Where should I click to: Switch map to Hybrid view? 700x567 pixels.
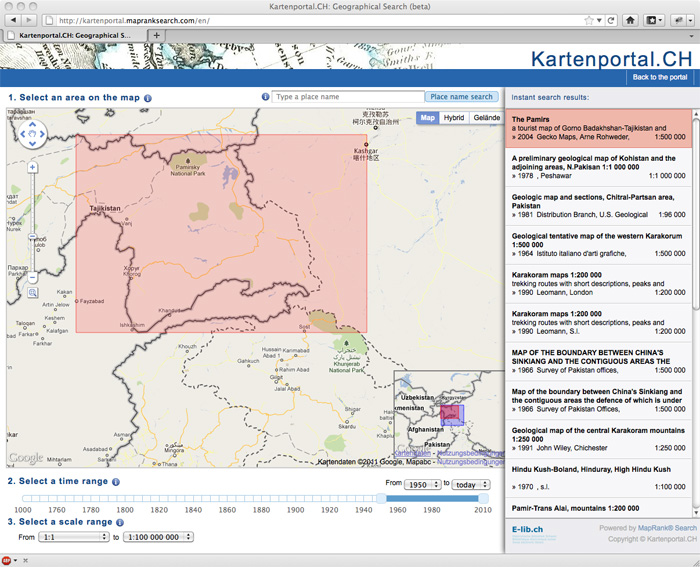tap(454, 118)
